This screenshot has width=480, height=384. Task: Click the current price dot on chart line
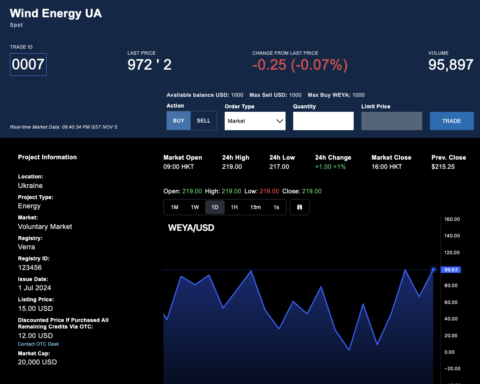click(x=433, y=269)
